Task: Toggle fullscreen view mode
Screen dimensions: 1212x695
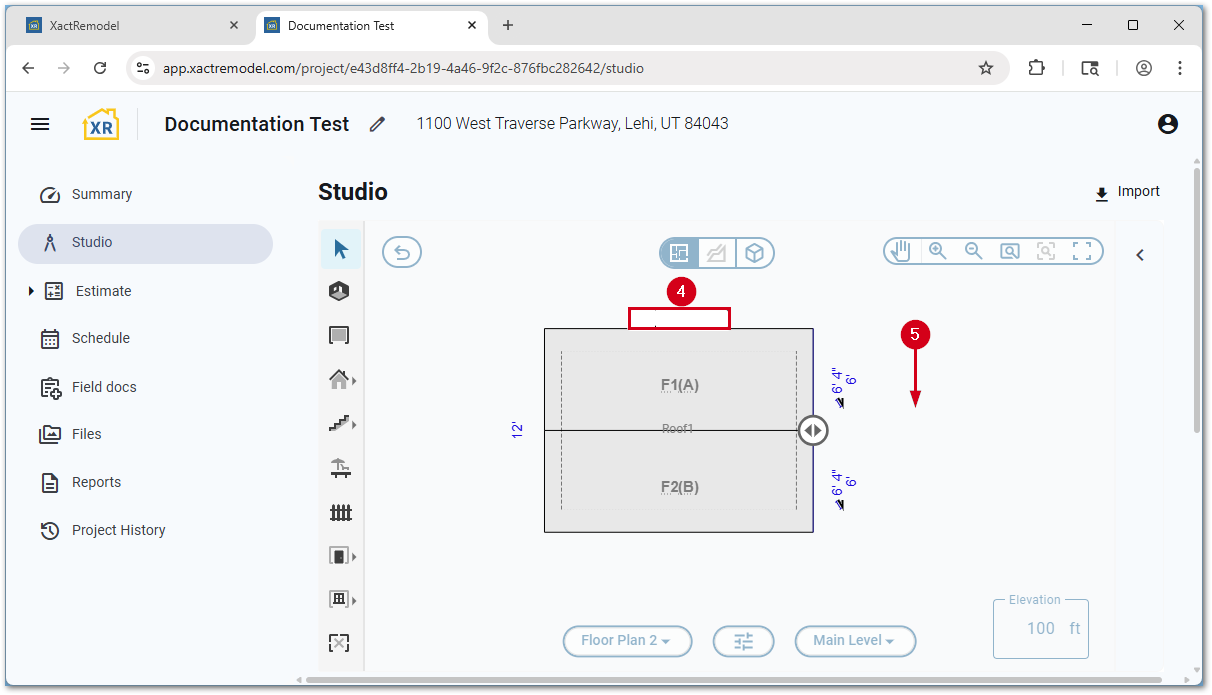Action: (x=1083, y=251)
